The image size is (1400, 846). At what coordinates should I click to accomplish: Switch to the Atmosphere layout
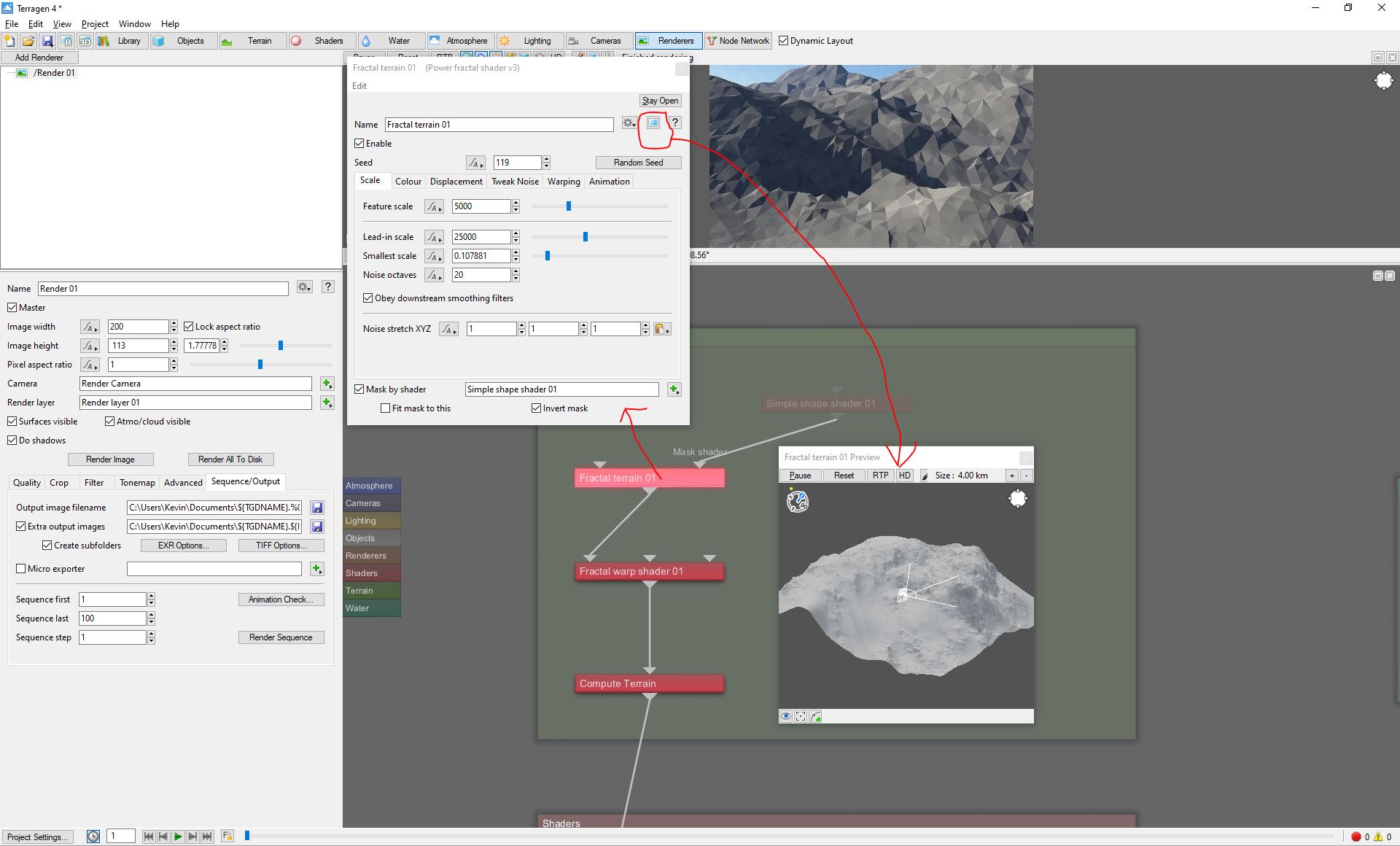[x=460, y=41]
